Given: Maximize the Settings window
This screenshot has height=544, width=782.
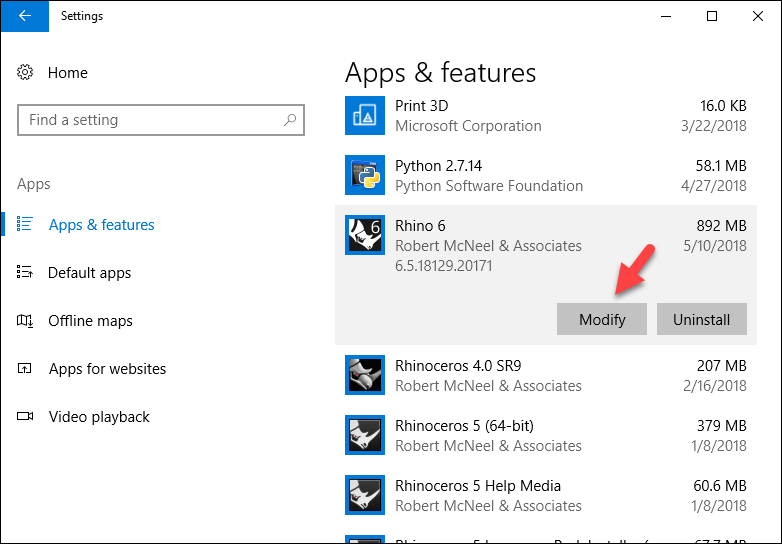Looking at the screenshot, I should tap(712, 16).
